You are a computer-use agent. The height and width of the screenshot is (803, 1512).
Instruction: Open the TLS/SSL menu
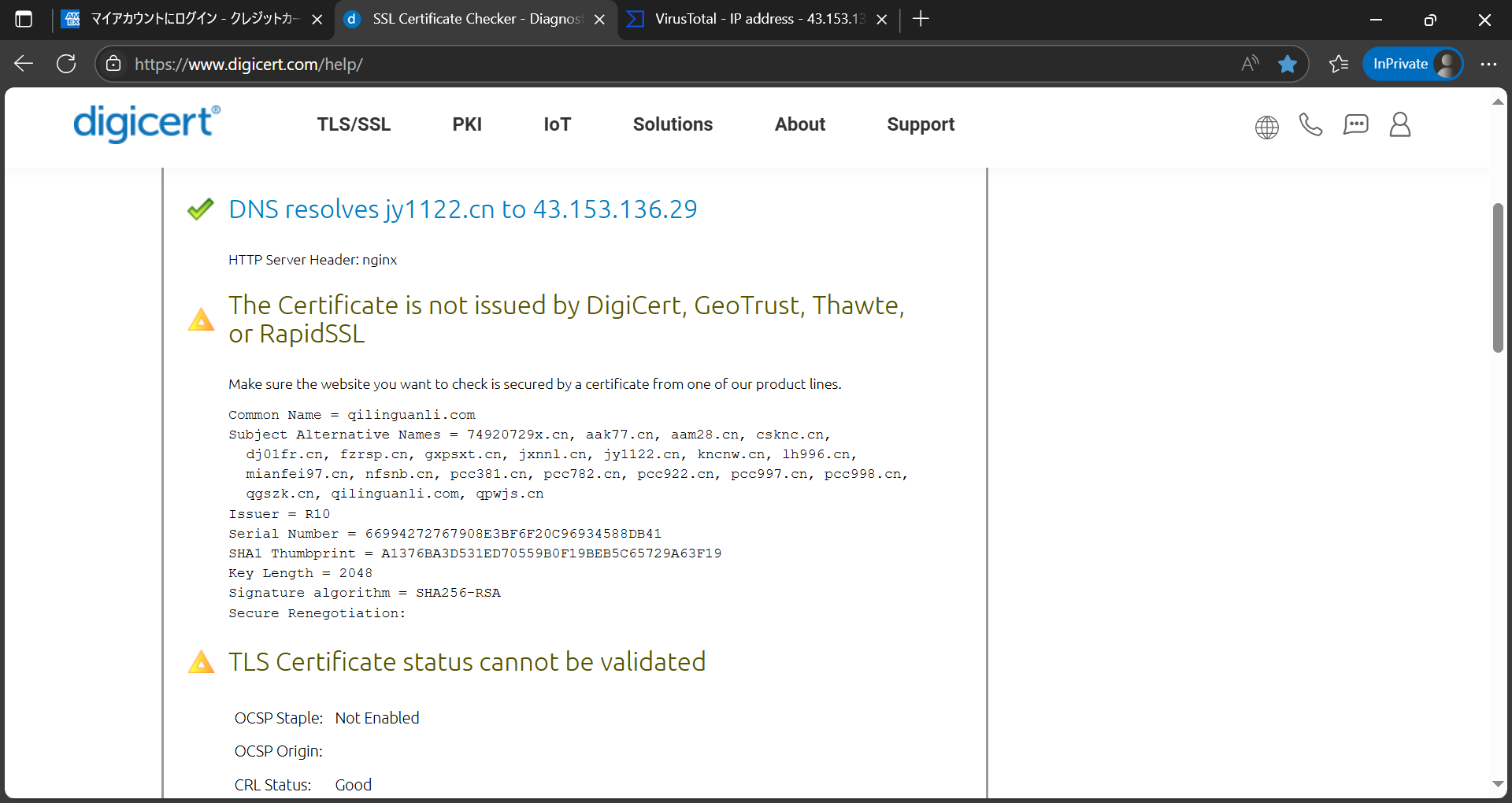(x=354, y=124)
